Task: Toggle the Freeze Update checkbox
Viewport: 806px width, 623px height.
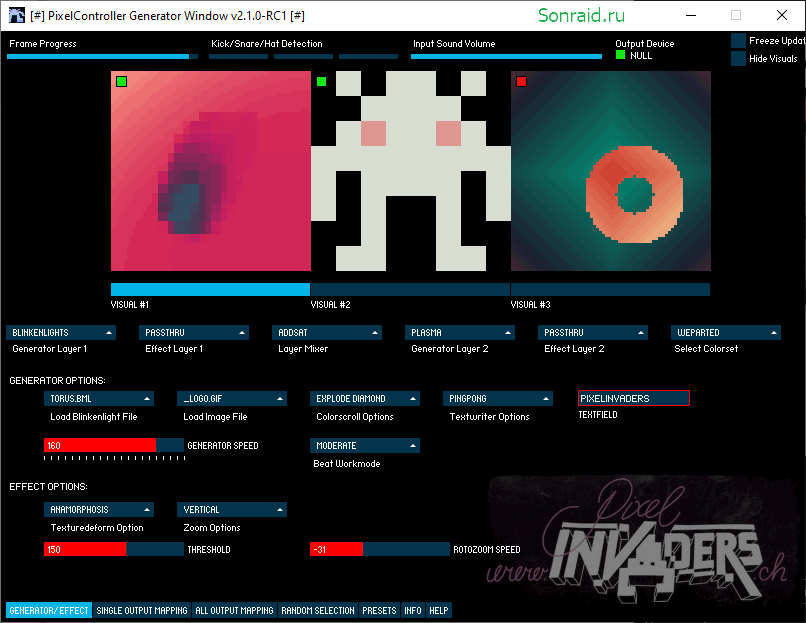Action: pyautogui.click(x=738, y=41)
